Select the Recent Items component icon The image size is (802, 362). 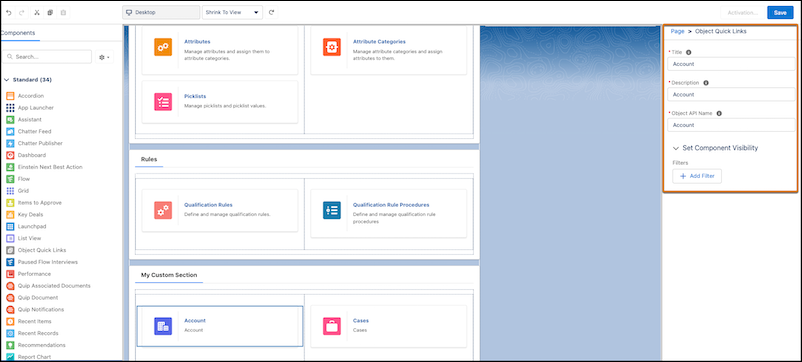tap(10, 321)
